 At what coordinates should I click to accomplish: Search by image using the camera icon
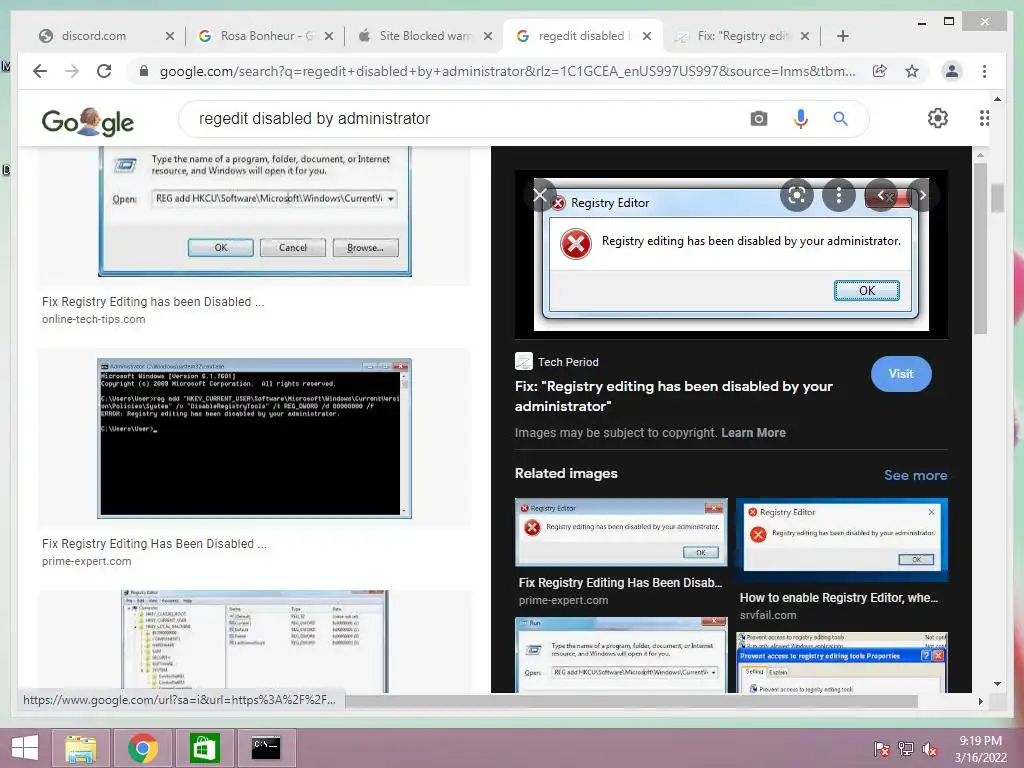[759, 119]
